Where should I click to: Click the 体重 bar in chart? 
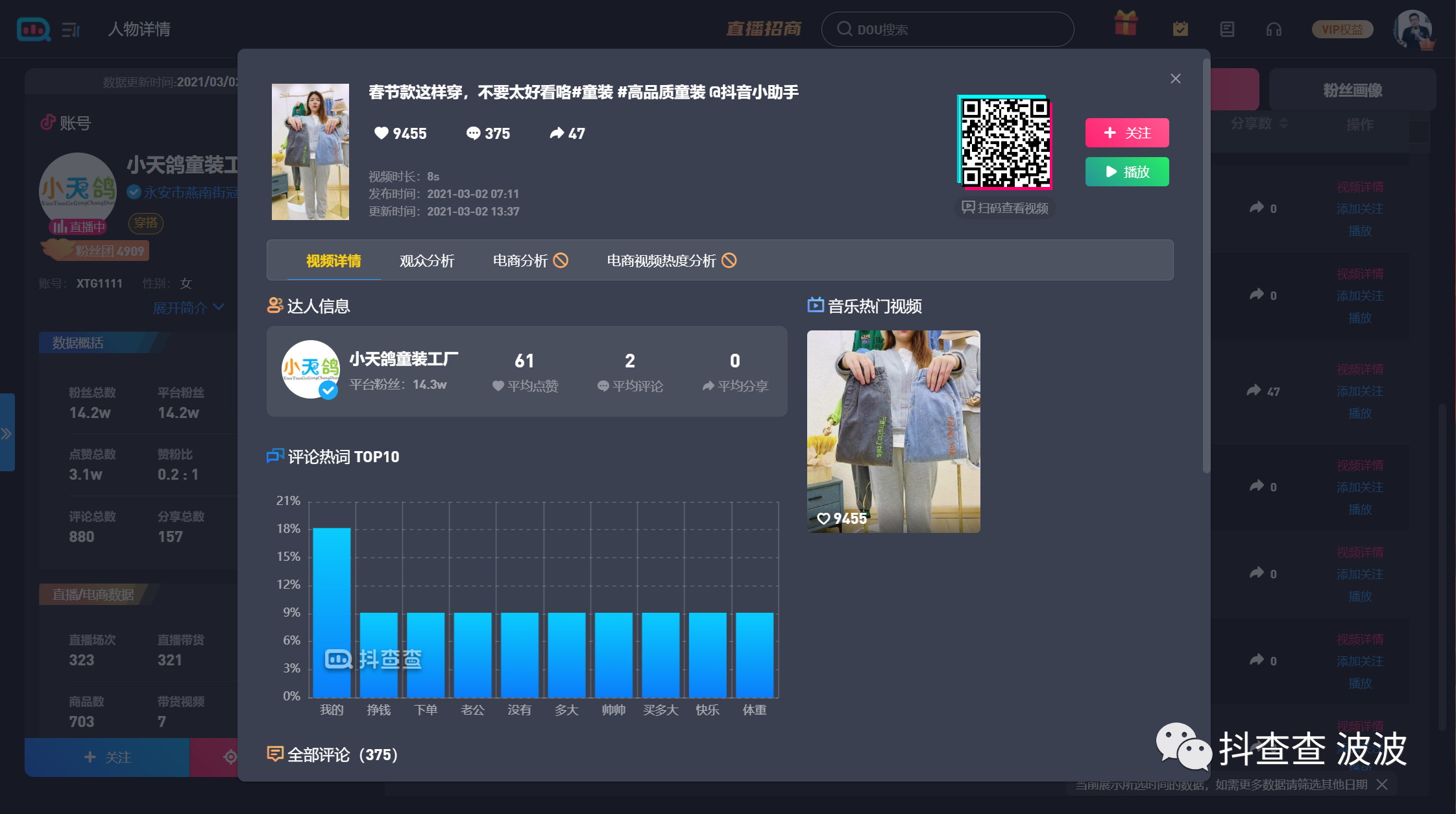(755, 655)
